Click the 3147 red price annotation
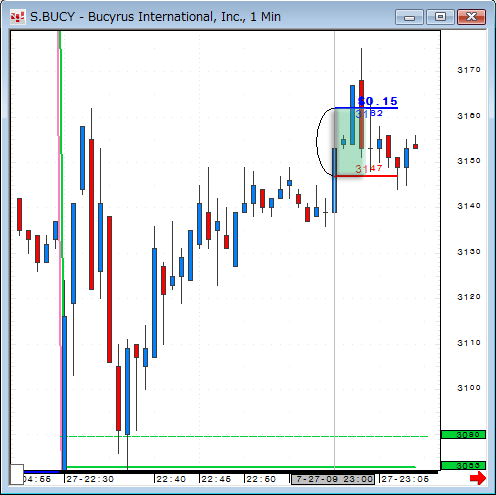Screen dimensions: 496x495 click(x=368, y=169)
